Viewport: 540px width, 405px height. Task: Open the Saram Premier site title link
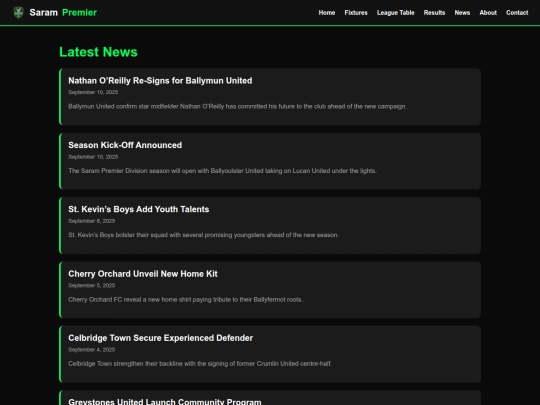pyautogui.click(x=63, y=12)
